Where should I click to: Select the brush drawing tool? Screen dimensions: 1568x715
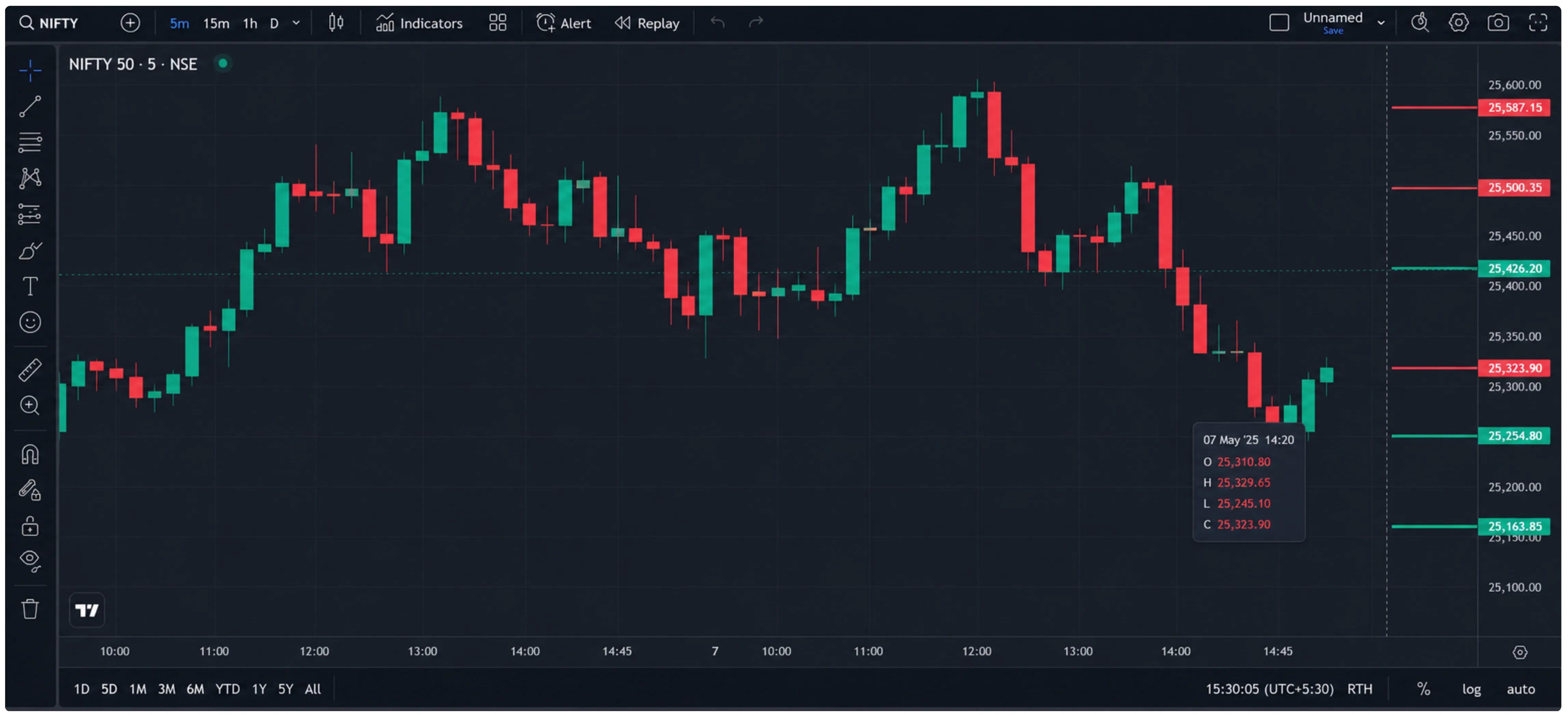30,250
